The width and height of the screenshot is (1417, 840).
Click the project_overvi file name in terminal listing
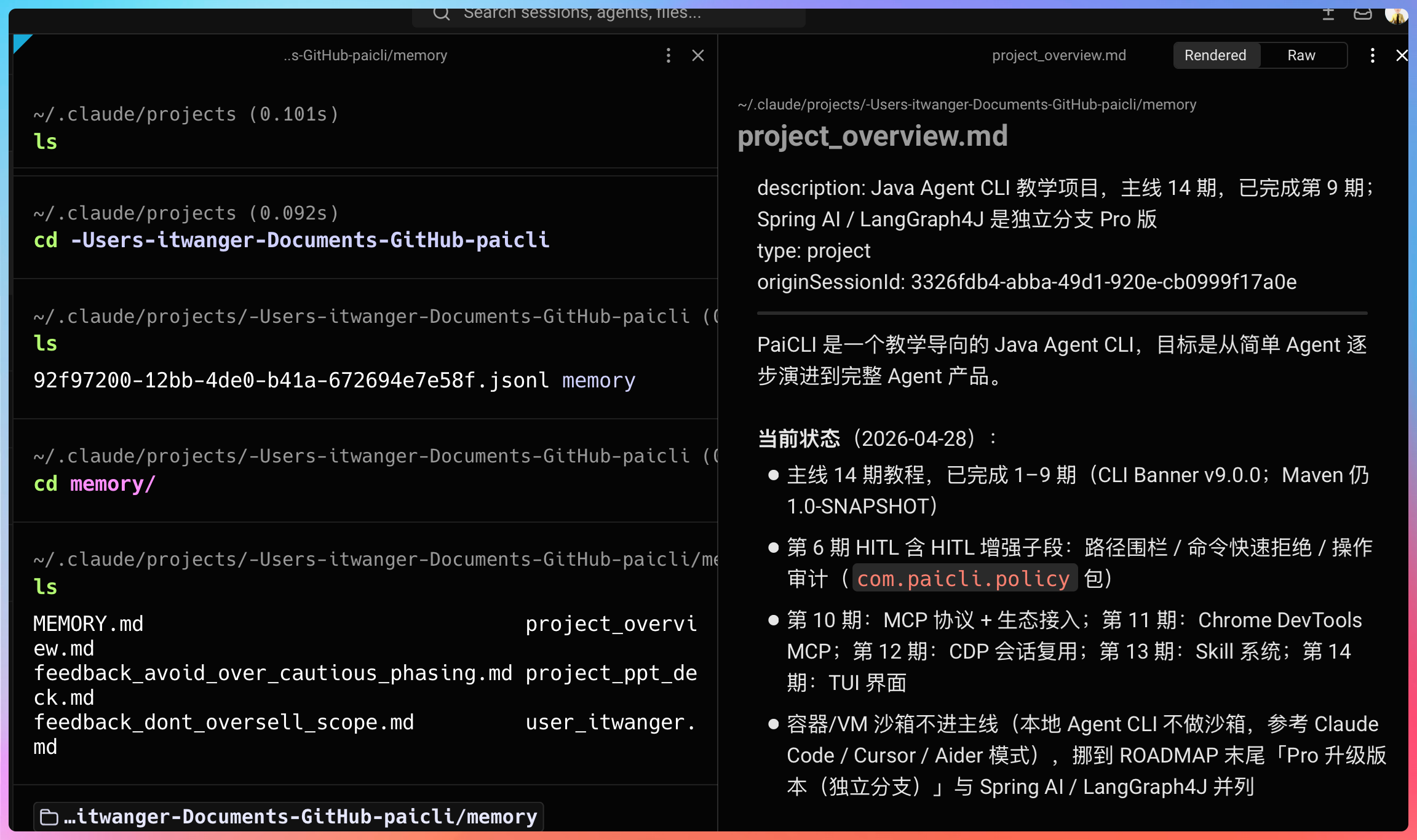[x=611, y=624]
